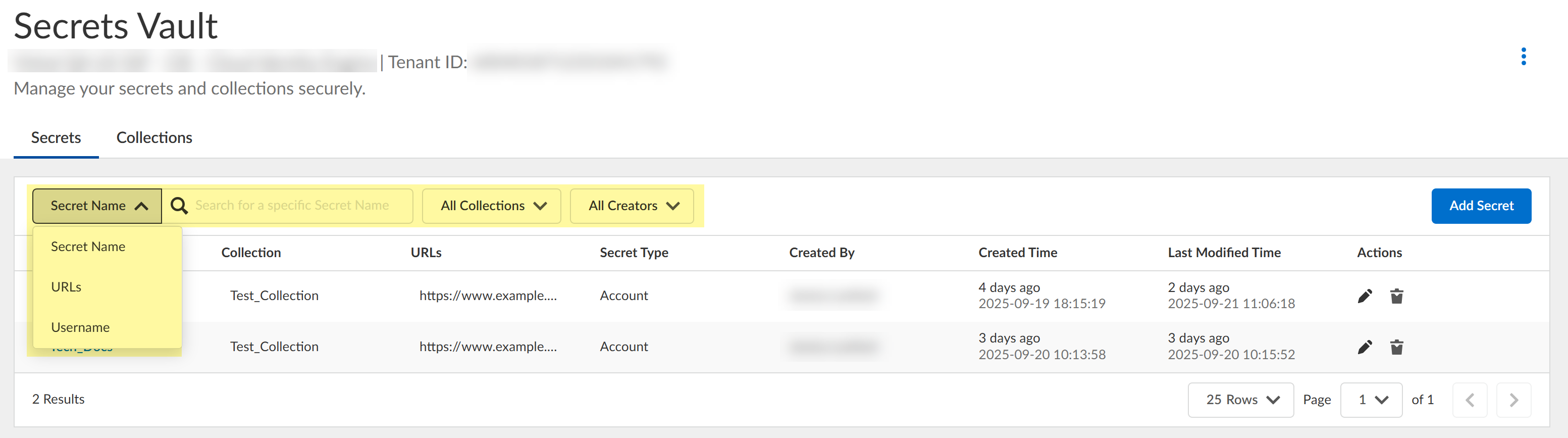Delete the second secret with trash icon
Viewport: 1568px width, 438px height.
(1396, 347)
